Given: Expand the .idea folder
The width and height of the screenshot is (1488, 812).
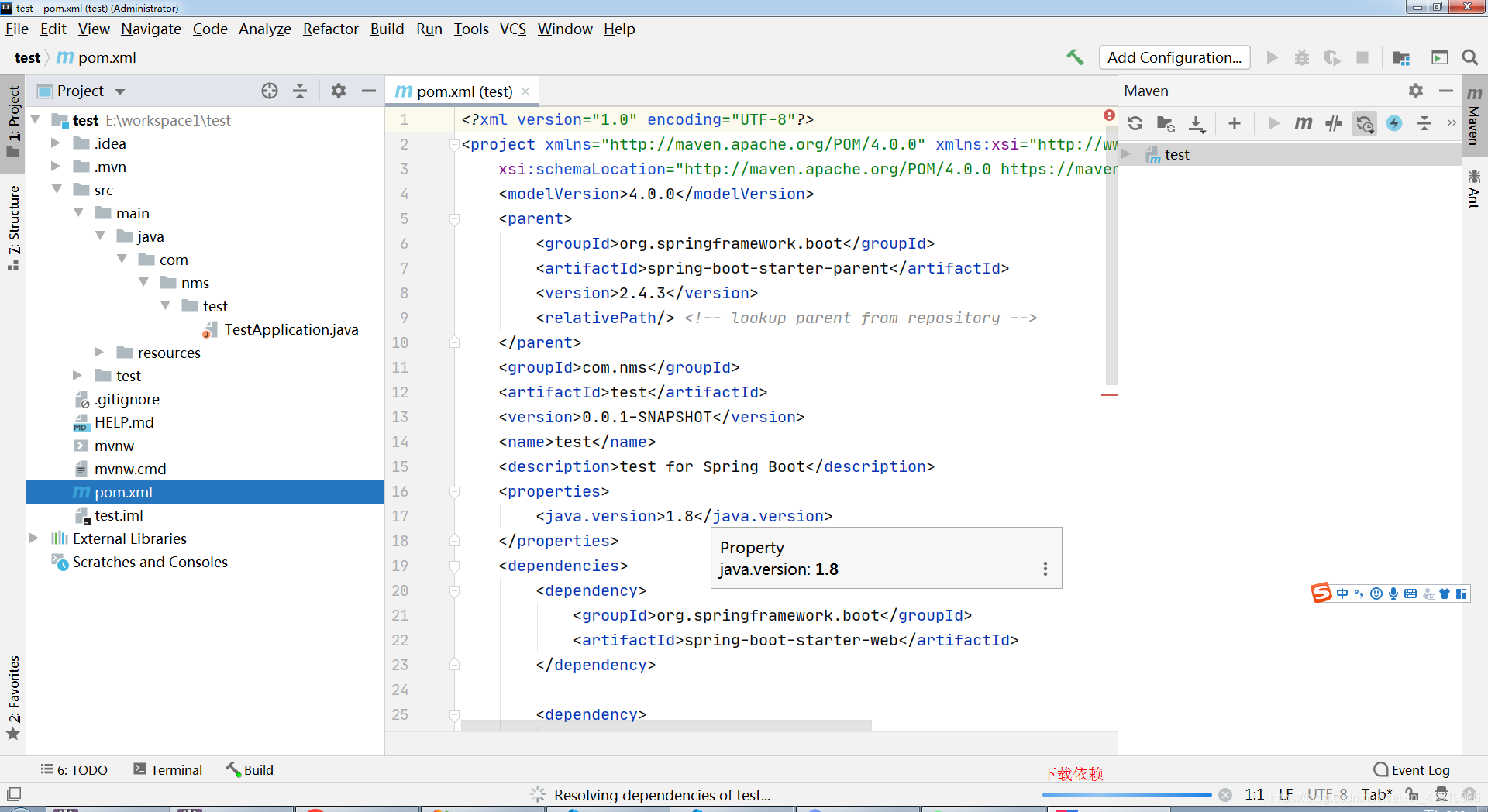Looking at the screenshot, I should coord(55,143).
